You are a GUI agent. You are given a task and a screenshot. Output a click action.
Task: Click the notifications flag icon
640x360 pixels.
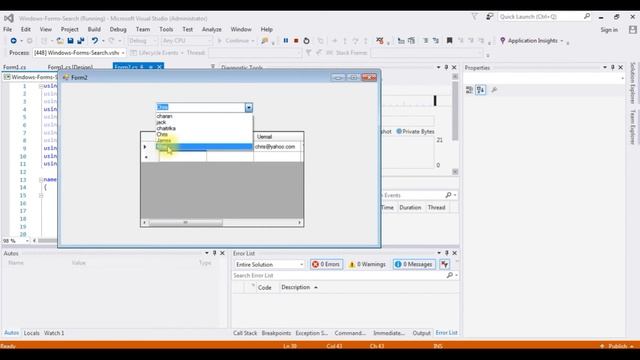(x=474, y=17)
